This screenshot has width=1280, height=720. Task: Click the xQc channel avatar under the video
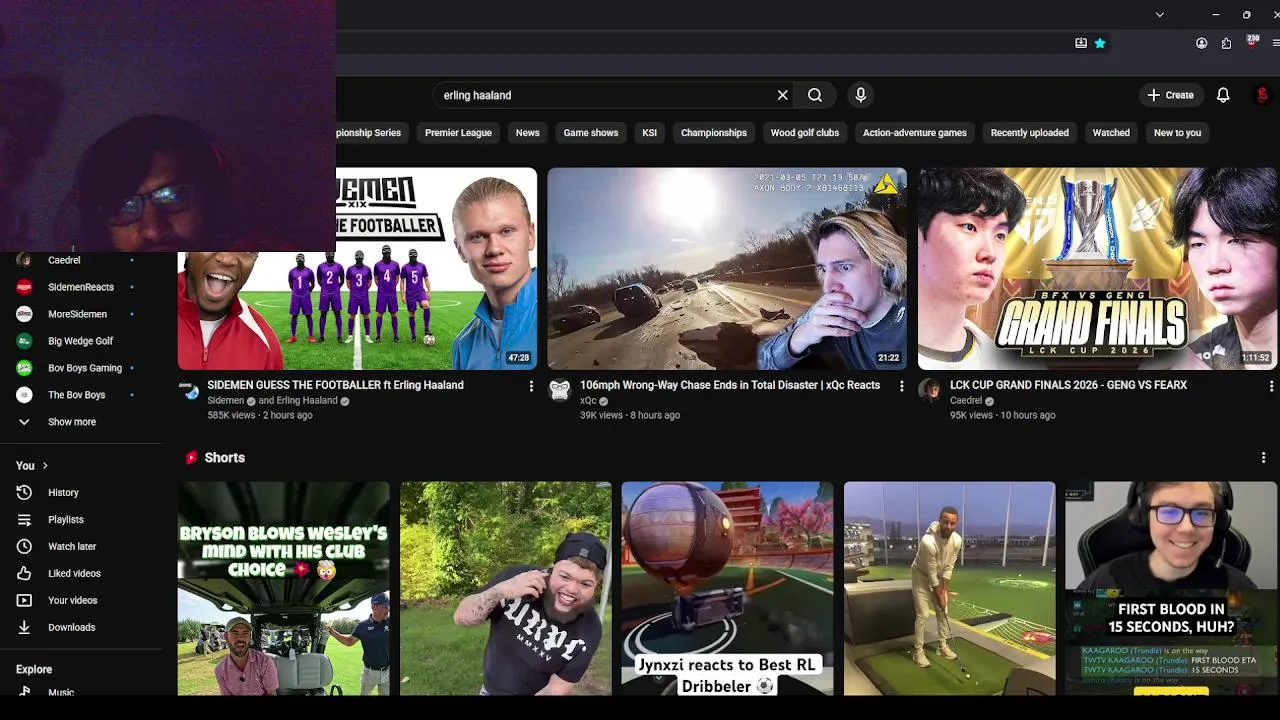[559, 390]
